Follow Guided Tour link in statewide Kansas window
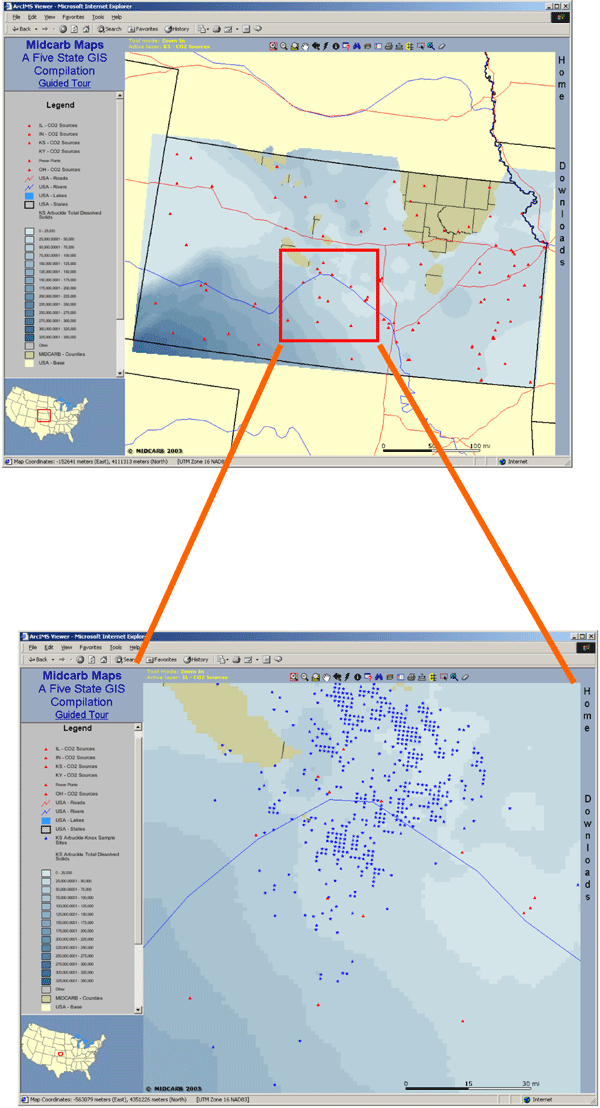This screenshot has width=600, height=1108. (x=64, y=83)
